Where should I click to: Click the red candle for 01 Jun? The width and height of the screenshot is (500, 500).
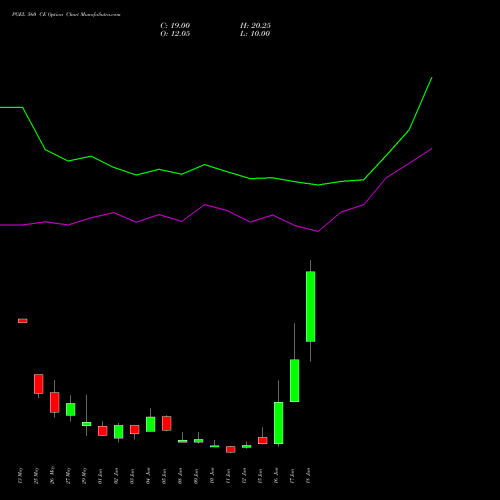click(x=103, y=431)
